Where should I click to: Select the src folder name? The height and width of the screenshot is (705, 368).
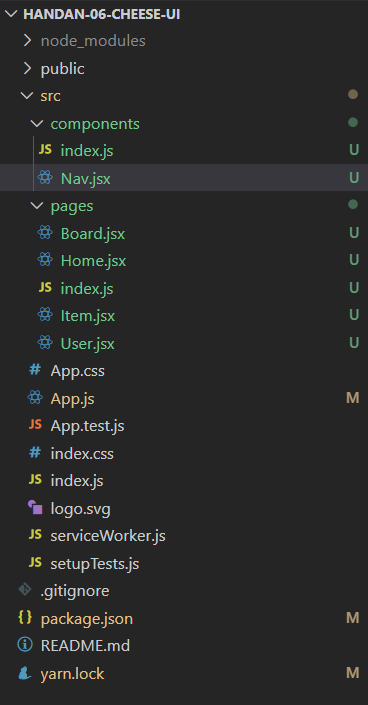point(50,96)
